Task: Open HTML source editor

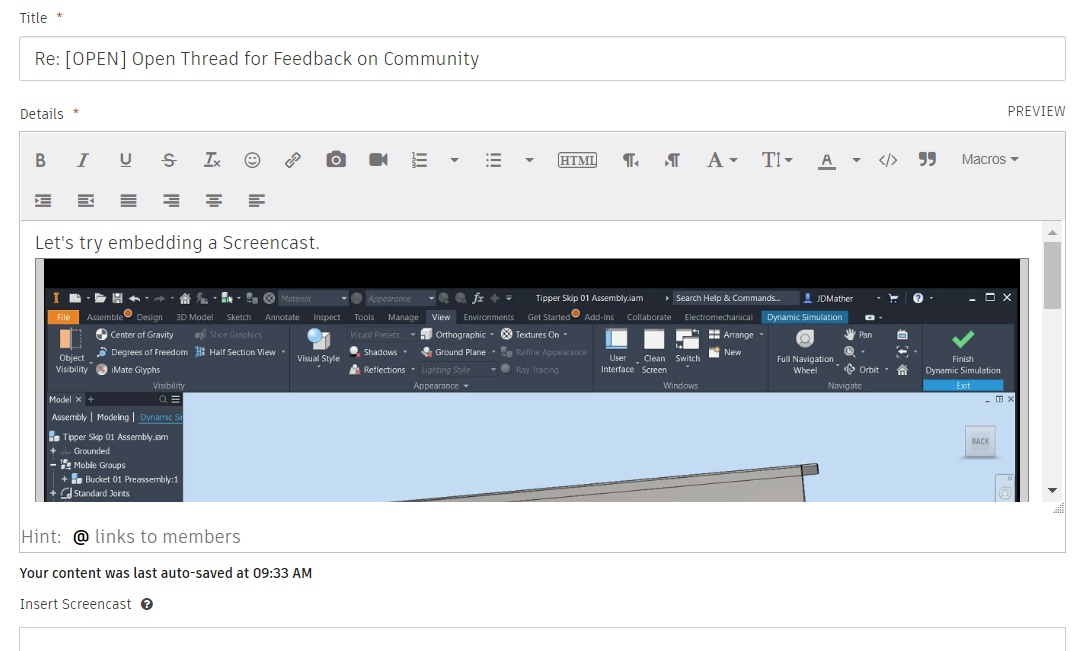Action: 577,160
